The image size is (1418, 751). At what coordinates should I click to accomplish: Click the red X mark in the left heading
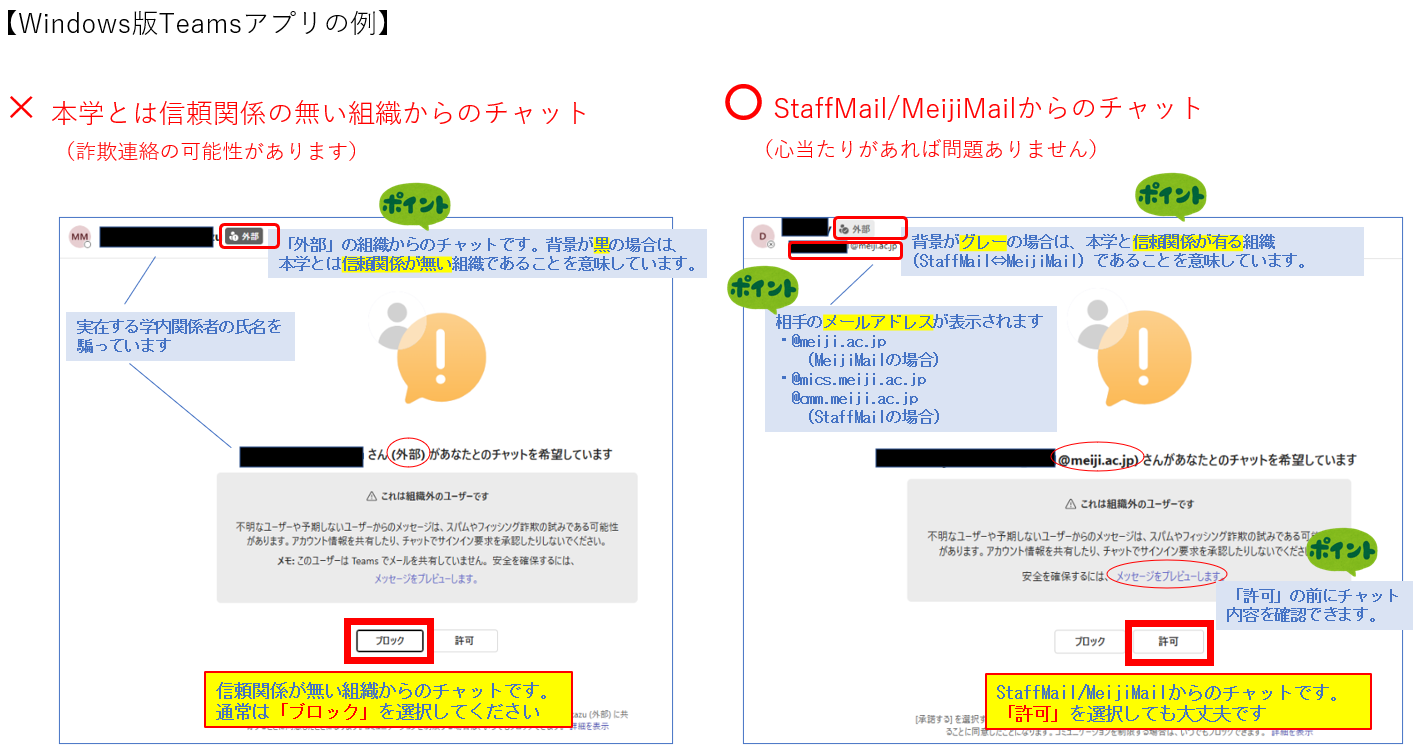tap(22, 108)
